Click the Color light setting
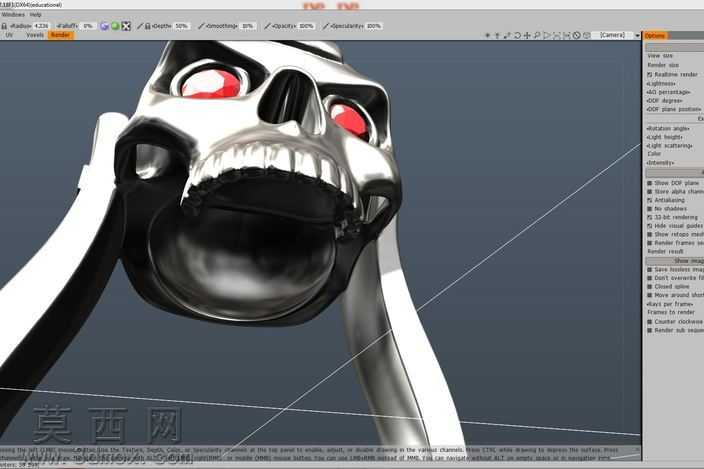704x469 pixels. tap(655, 154)
